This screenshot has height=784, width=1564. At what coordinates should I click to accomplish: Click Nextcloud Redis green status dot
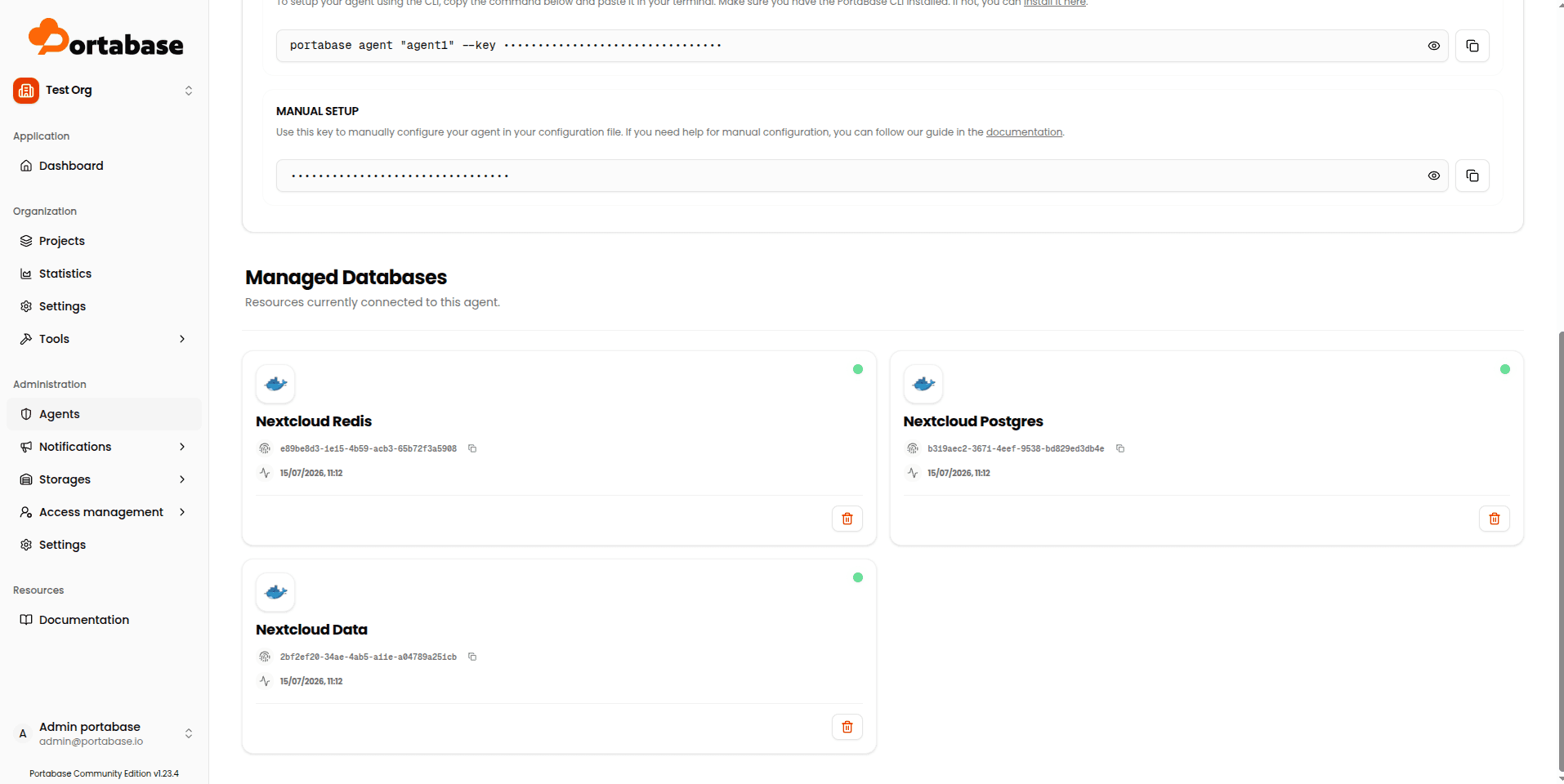(858, 369)
